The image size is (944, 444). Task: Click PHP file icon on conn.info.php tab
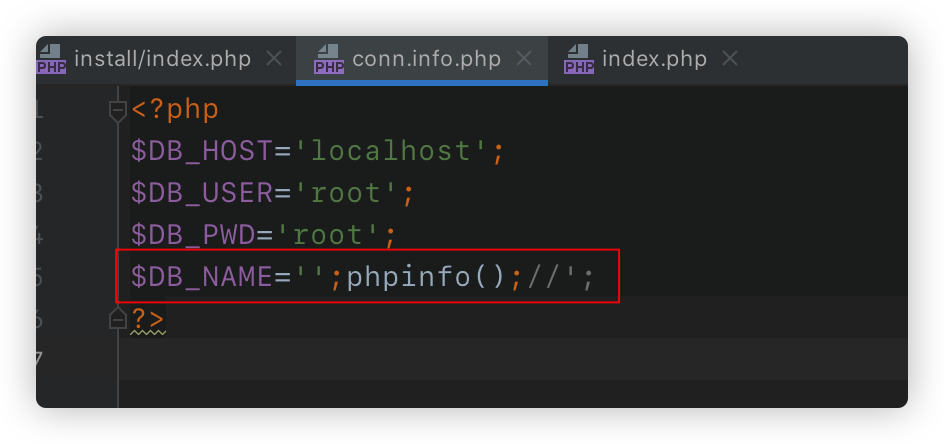pos(329,59)
